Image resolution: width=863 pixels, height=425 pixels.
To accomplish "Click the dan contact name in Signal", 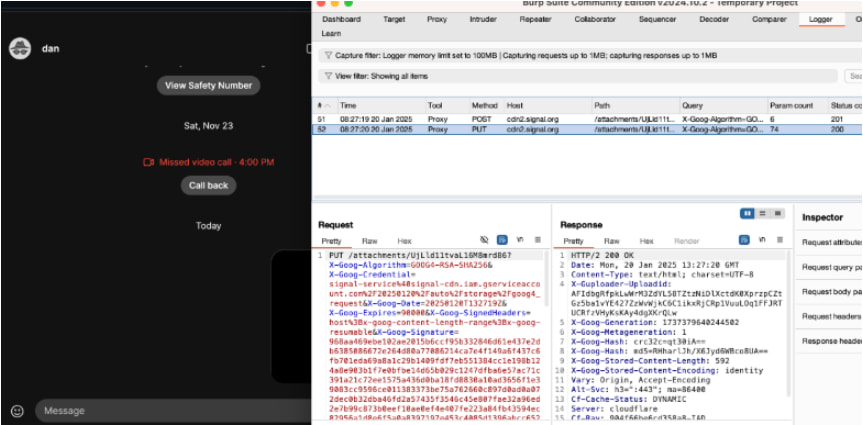I will [51, 48].
